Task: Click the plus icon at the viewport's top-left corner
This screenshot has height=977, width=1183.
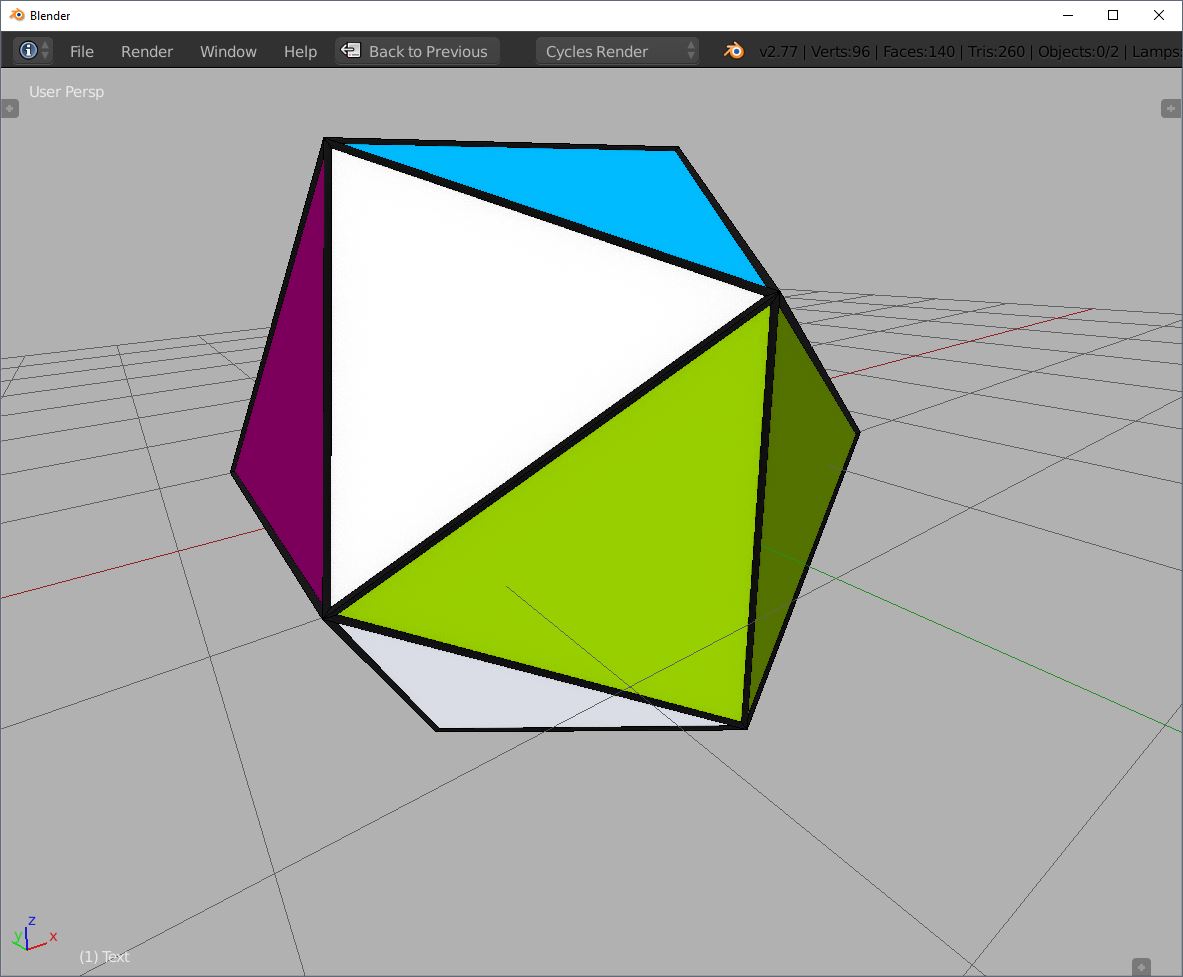Action: (x=10, y=108)
